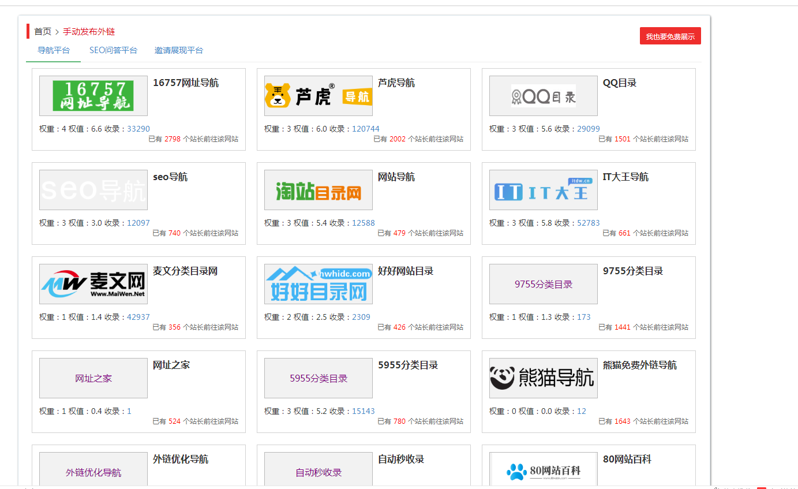Click the 收录 count 42937
The width and height of the screenshot is (798, 489).
pyautogui.click(x=138, y=318)
